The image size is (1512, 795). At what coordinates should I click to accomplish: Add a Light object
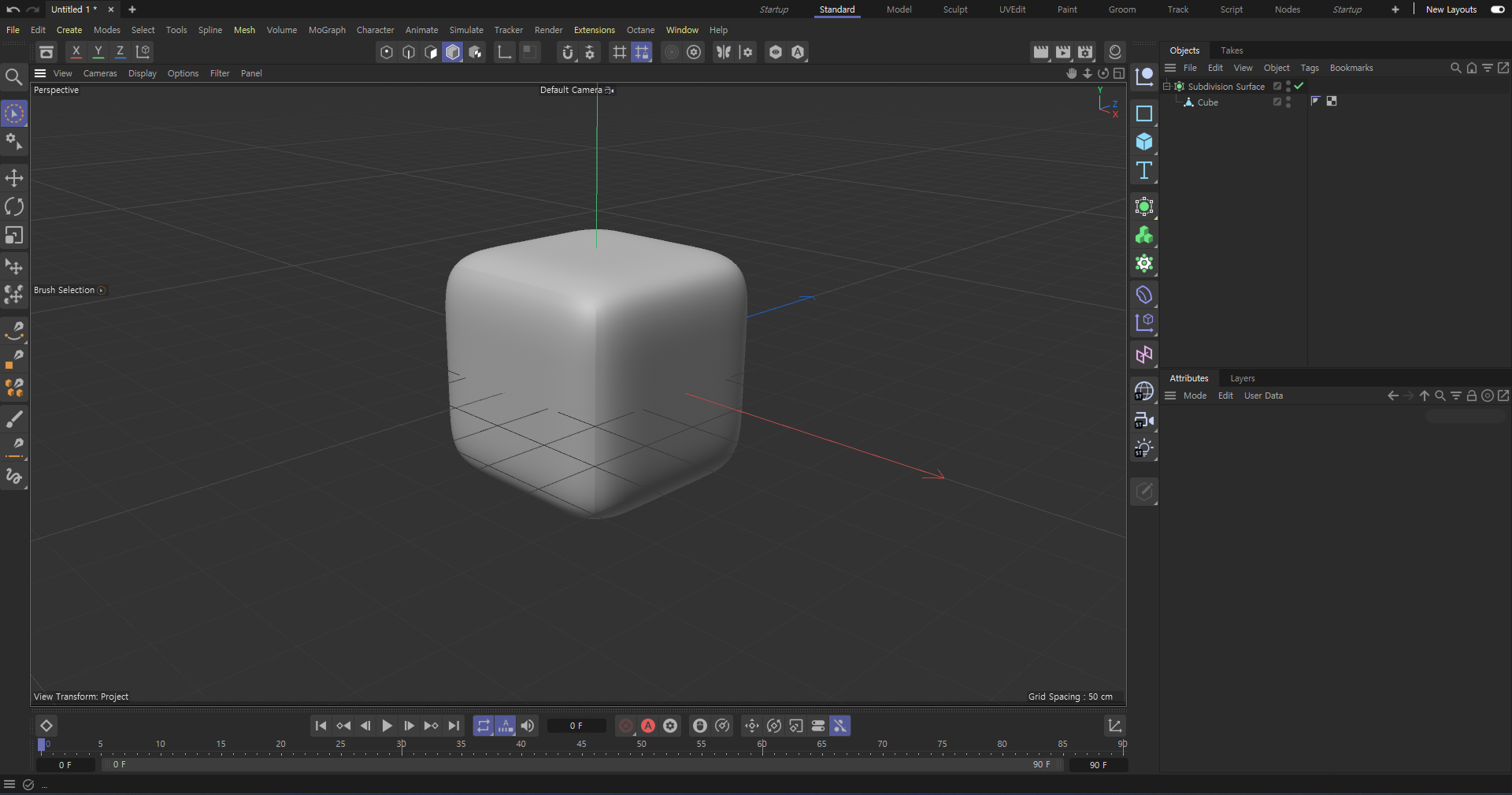point(1144,449)
